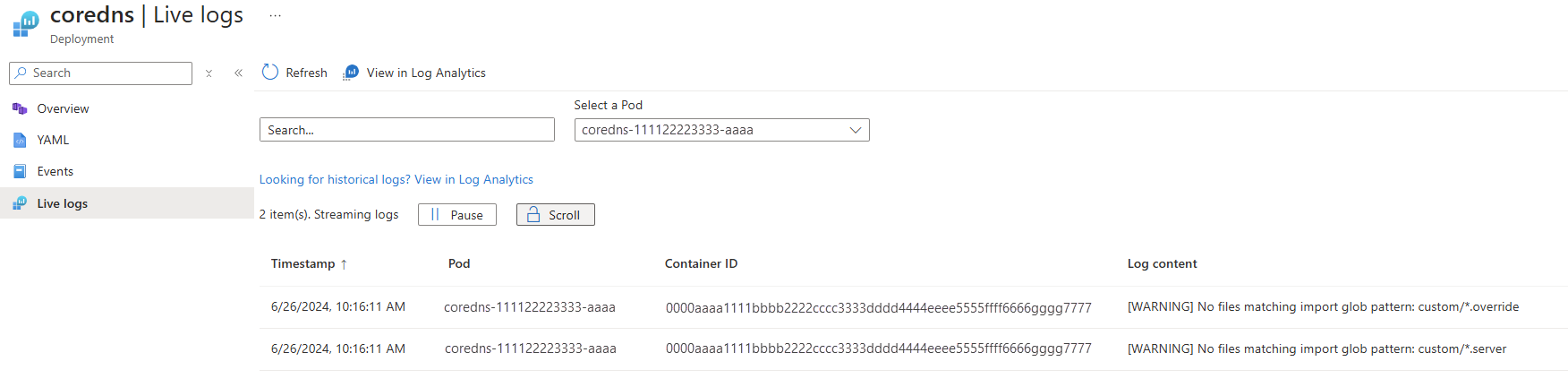The image size is (1568, 387).
Task: Click View in Log Analytics button
Action: 414,73
